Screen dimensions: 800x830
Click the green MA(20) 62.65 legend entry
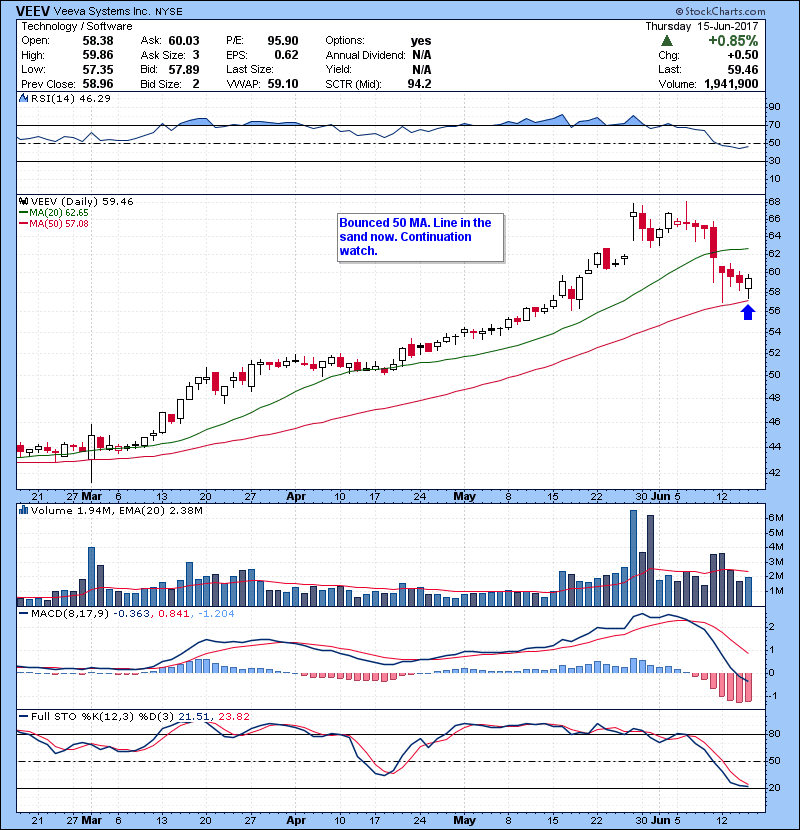click(x=54, y=212)
